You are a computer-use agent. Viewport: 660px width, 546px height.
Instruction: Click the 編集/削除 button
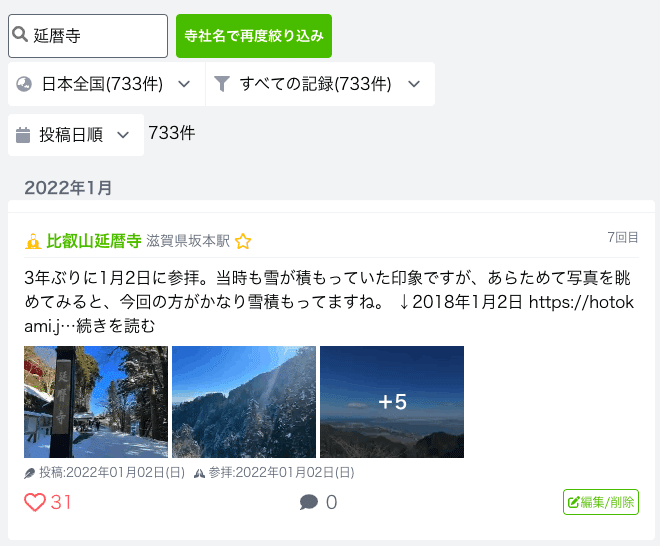601,502
